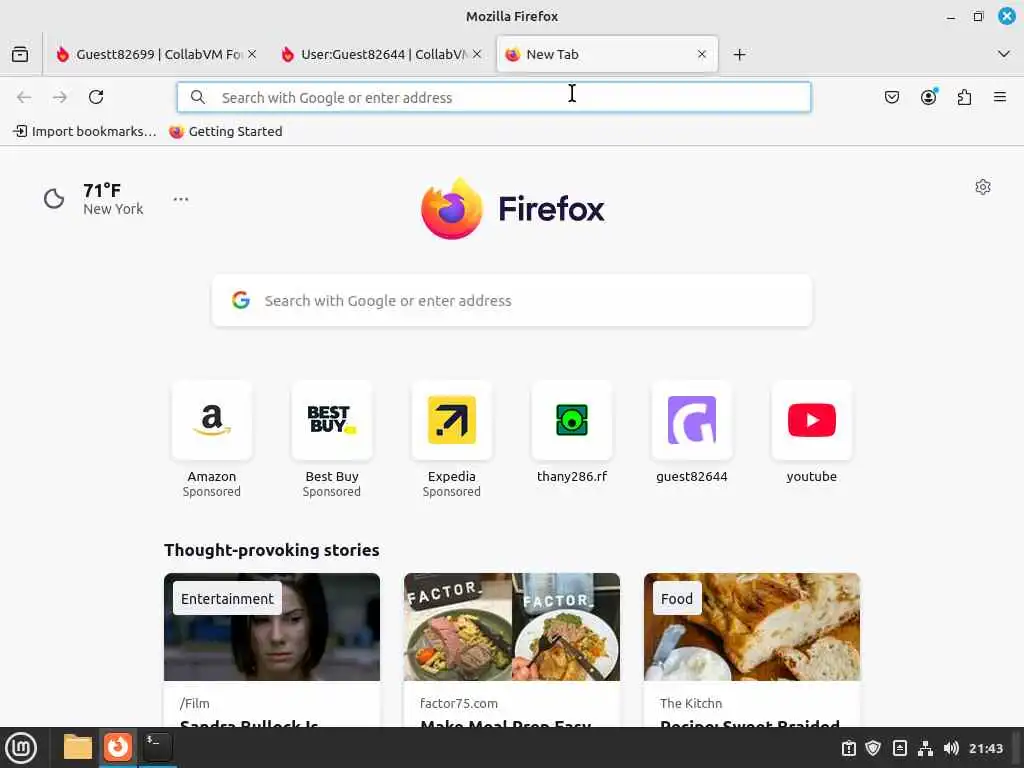Click the address bar magnifier icon
Image resolution: width=1024 pixels, height=768 pixels.
198,97
